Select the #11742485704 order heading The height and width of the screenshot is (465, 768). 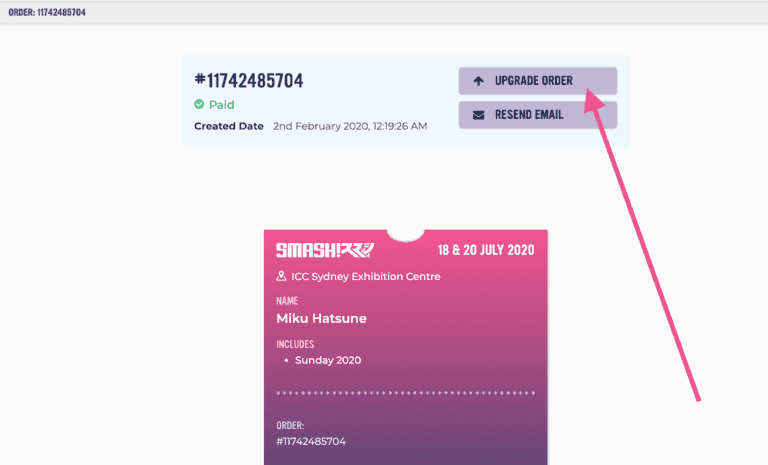pos(248,80)
